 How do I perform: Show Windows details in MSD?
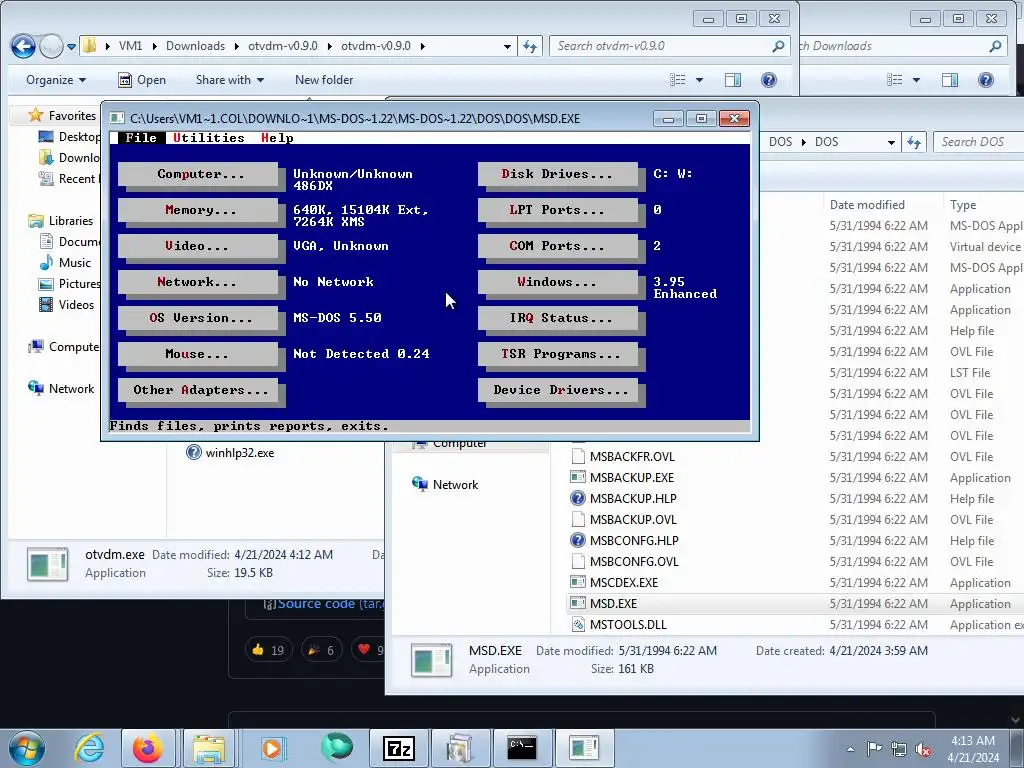click(560, 282)
